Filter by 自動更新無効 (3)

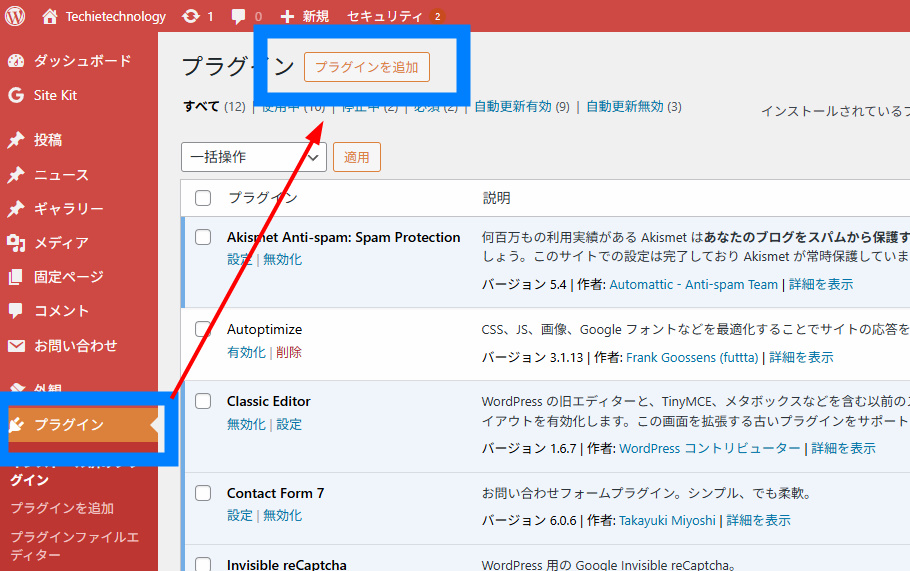click(634, 107)
